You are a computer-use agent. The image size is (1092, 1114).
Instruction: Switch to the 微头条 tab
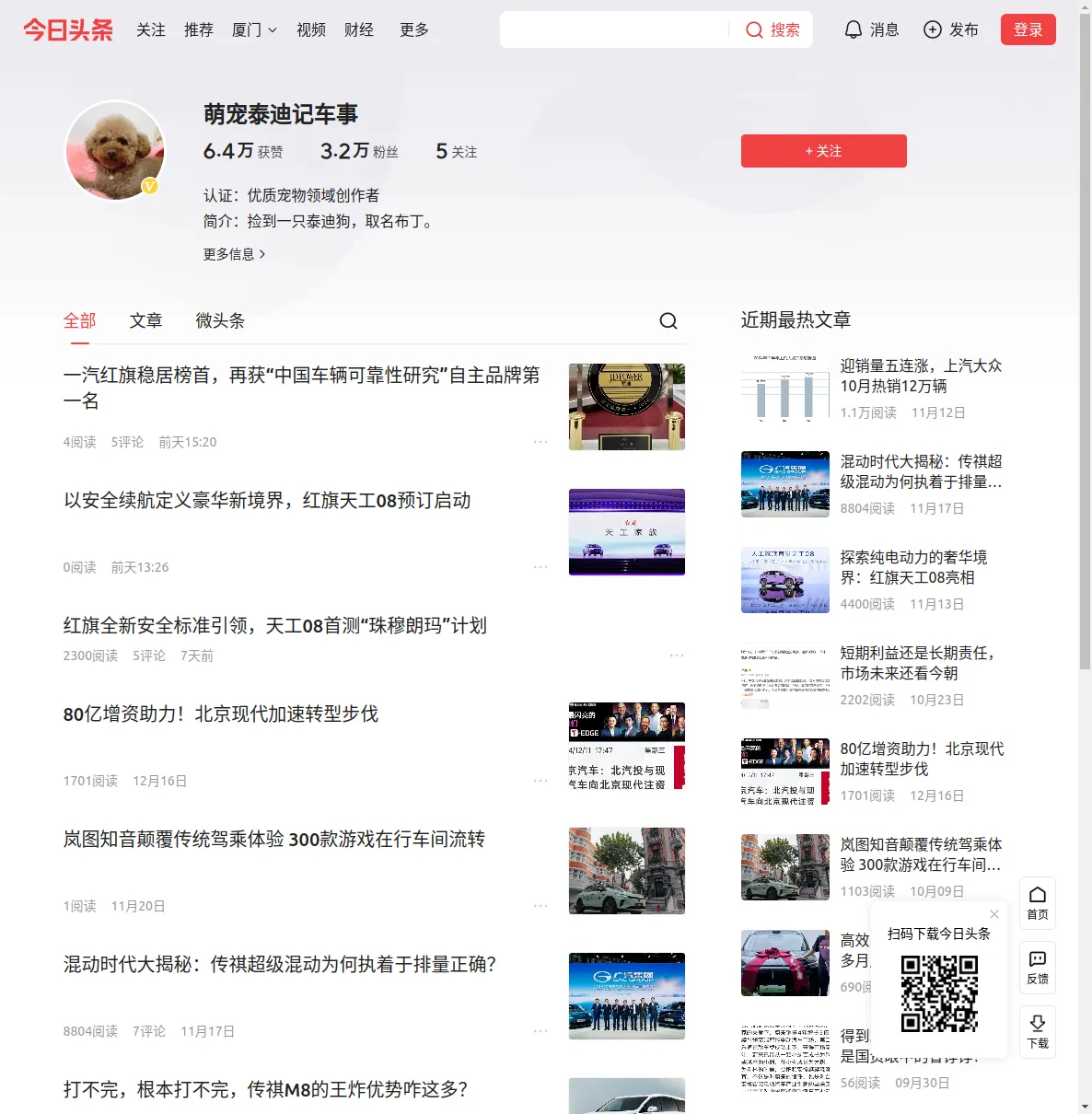pos(220,320)
